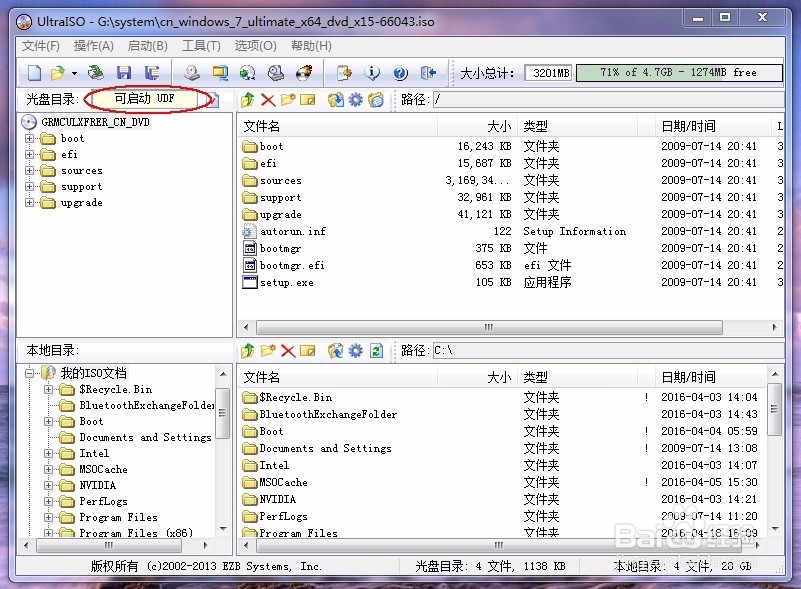The width and height of the screenshot is (801, 589).
Task: Collapse the 我的ISO文档 tree node
Action: point(30,373)
